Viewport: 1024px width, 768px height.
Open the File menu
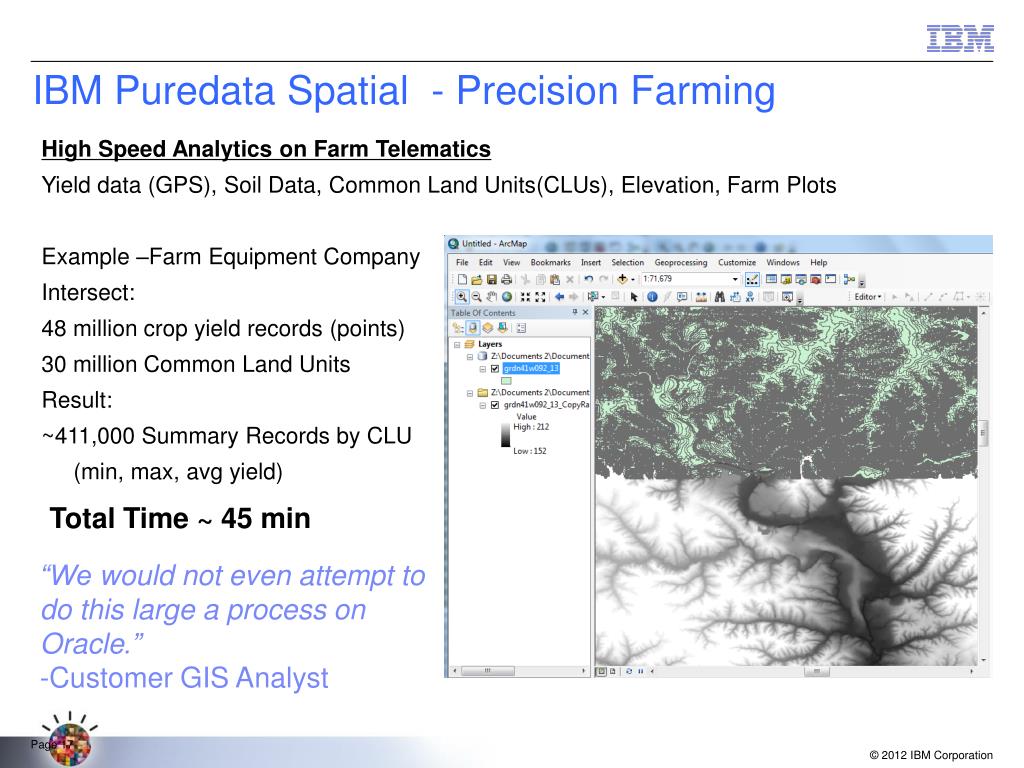point(462,263)
